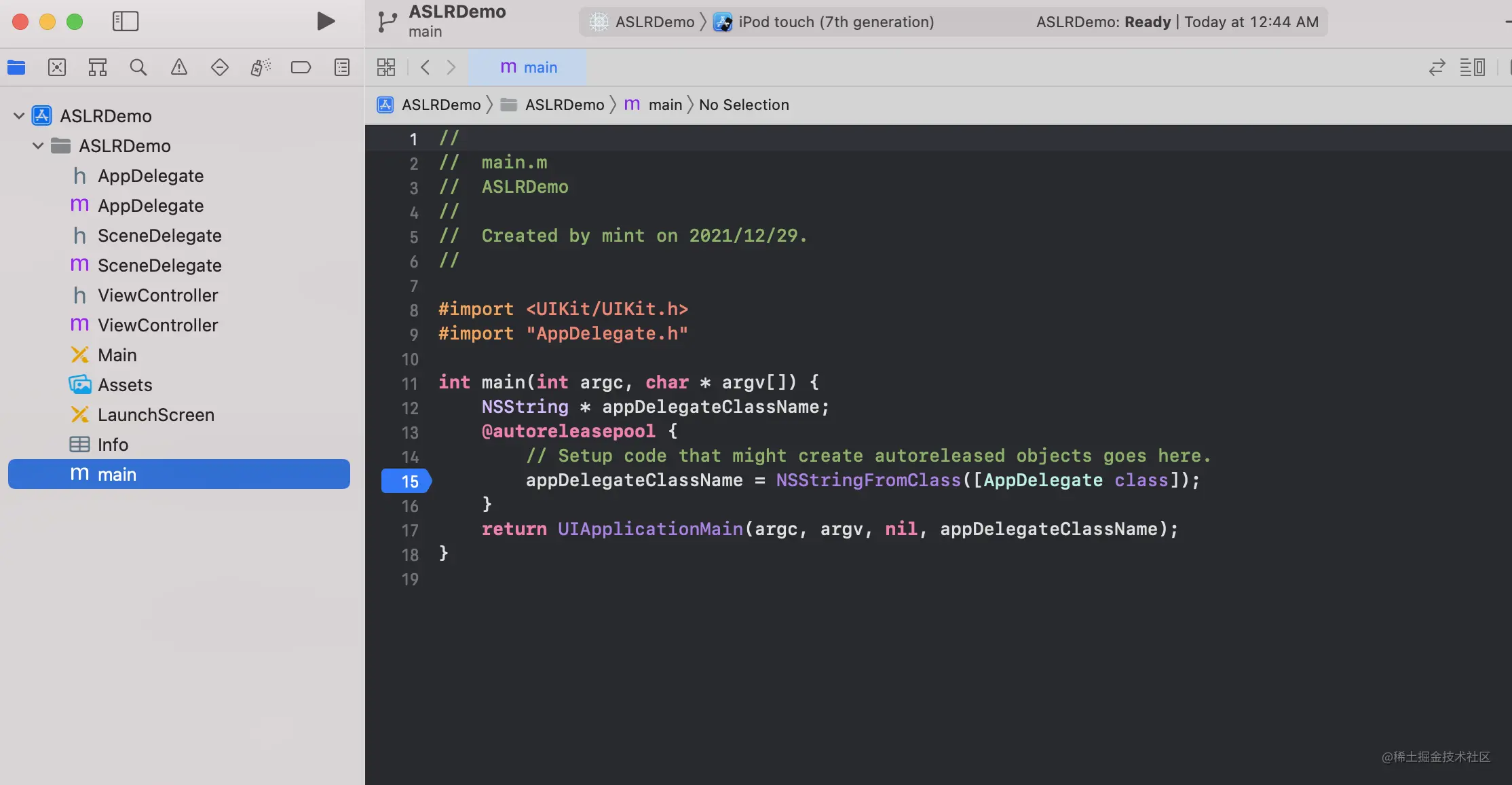Viewport: 1512px width, 785px height.
Task: Click the main branch label
Action: pyautogui.click(x=426, y=32)
